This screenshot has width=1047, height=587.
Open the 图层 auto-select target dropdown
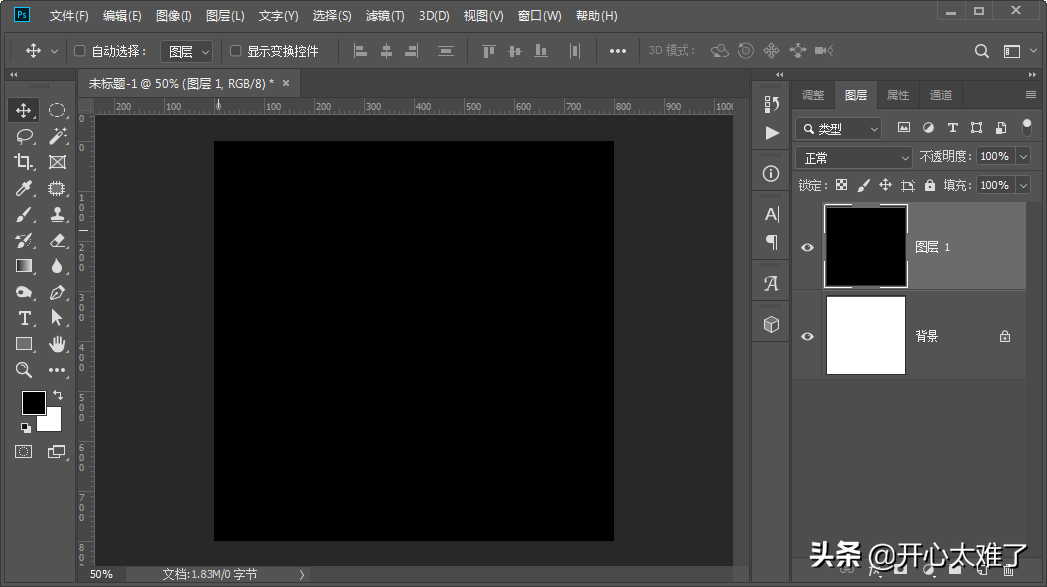(x=186, y=51)
